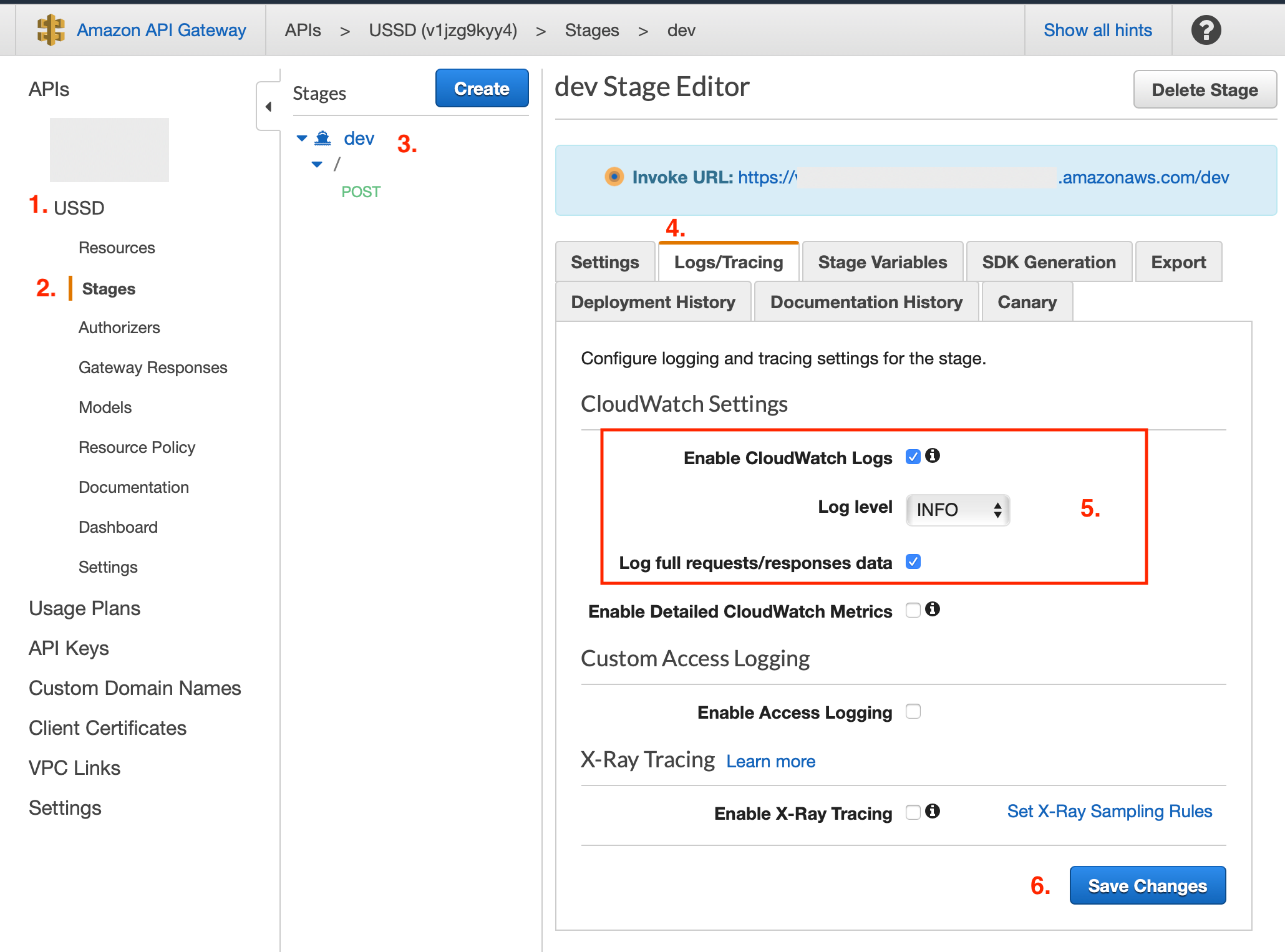
Task: Open Custom Domain Names in the sidebar
Action: coord(135,688)
